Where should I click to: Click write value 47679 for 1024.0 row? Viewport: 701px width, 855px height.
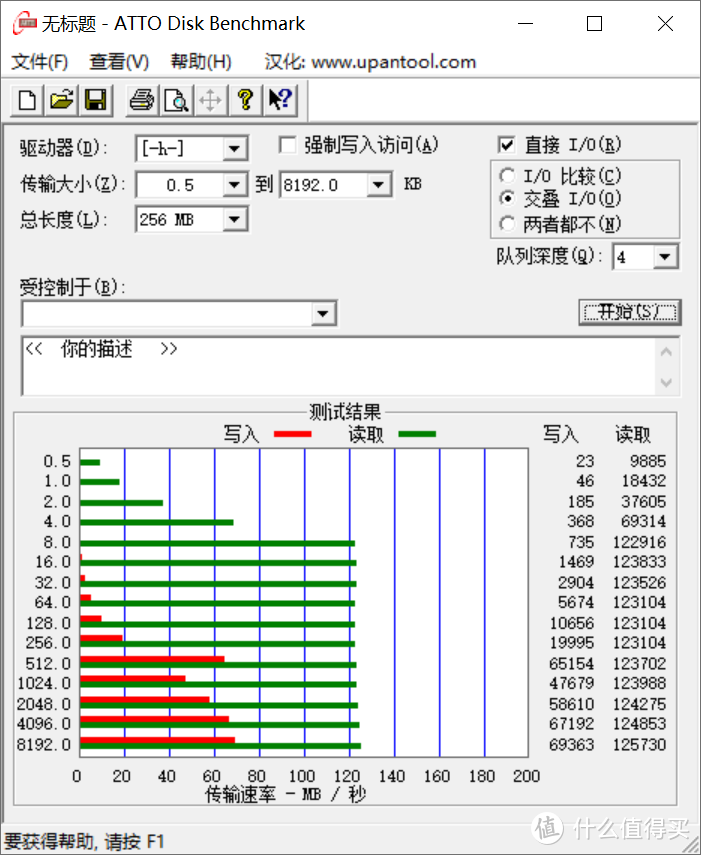click(x=571, y=683)
